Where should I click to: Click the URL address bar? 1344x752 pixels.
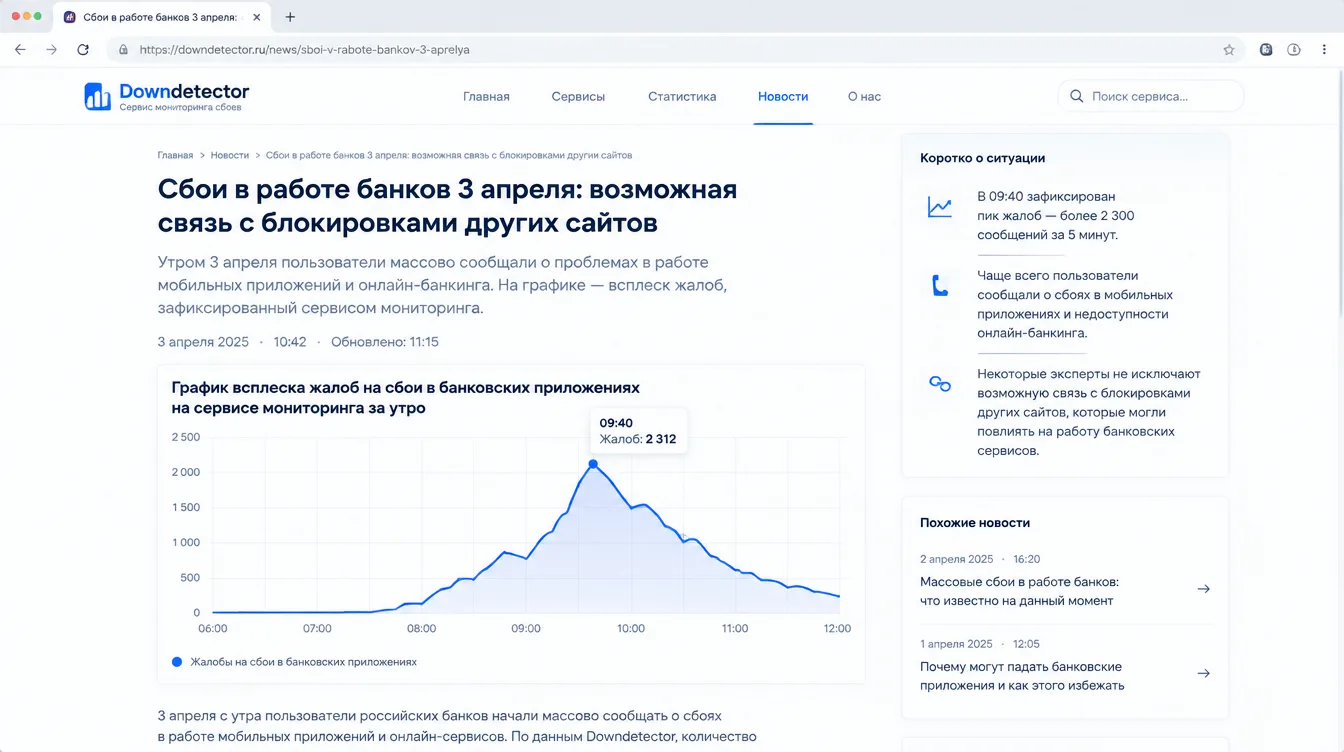675,49
